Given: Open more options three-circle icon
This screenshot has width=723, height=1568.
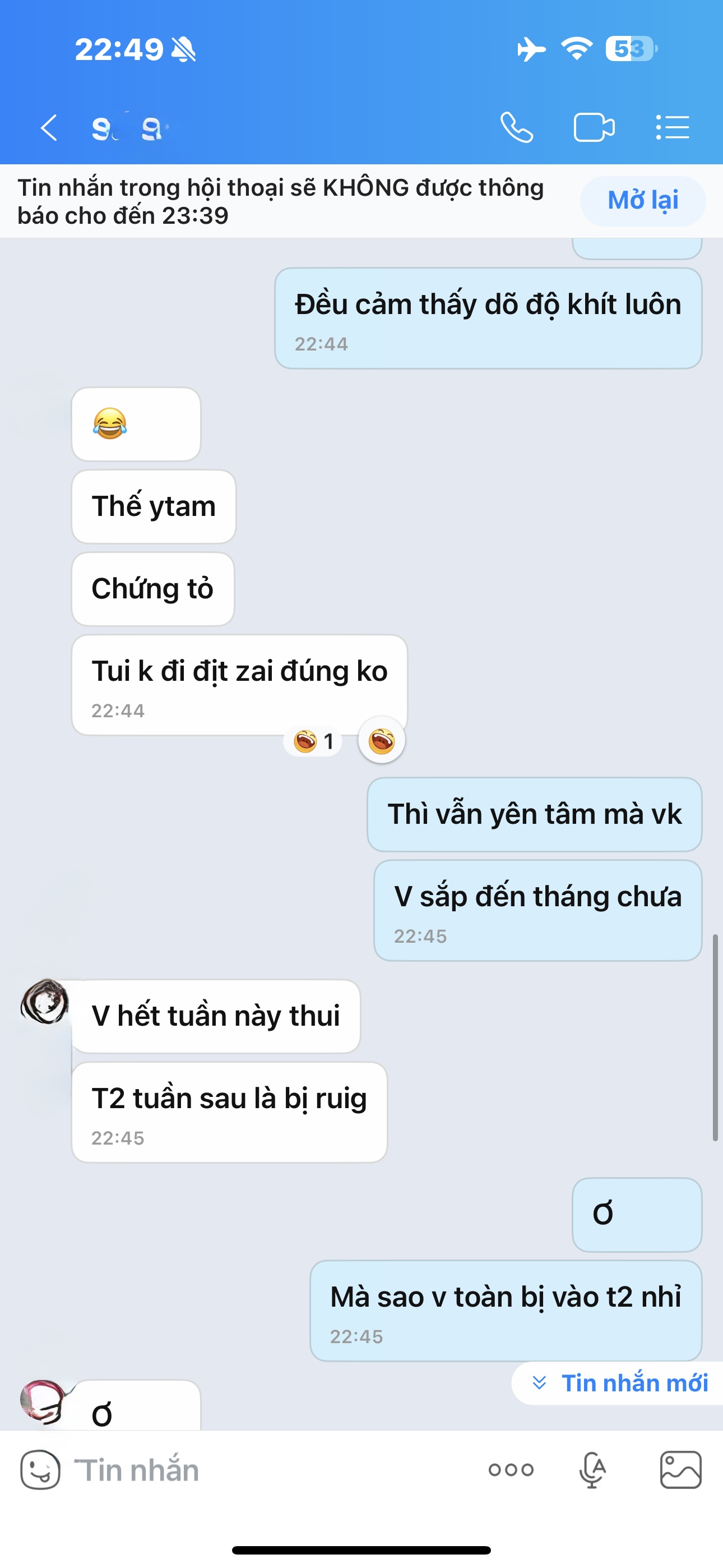Looking at the screenshot, I should click(511, 1470).
